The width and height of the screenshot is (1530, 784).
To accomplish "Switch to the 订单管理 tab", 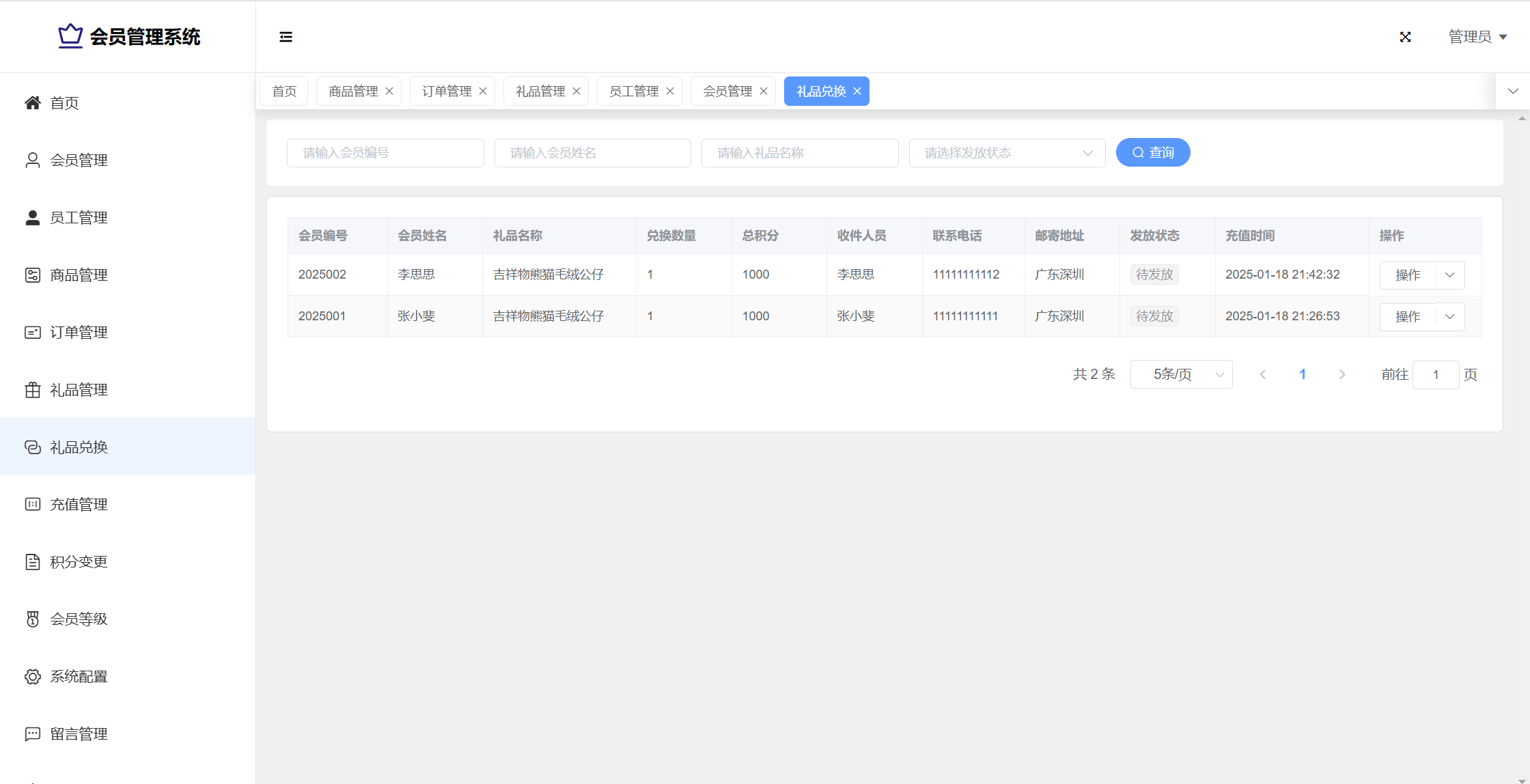I will coord(447,92).
